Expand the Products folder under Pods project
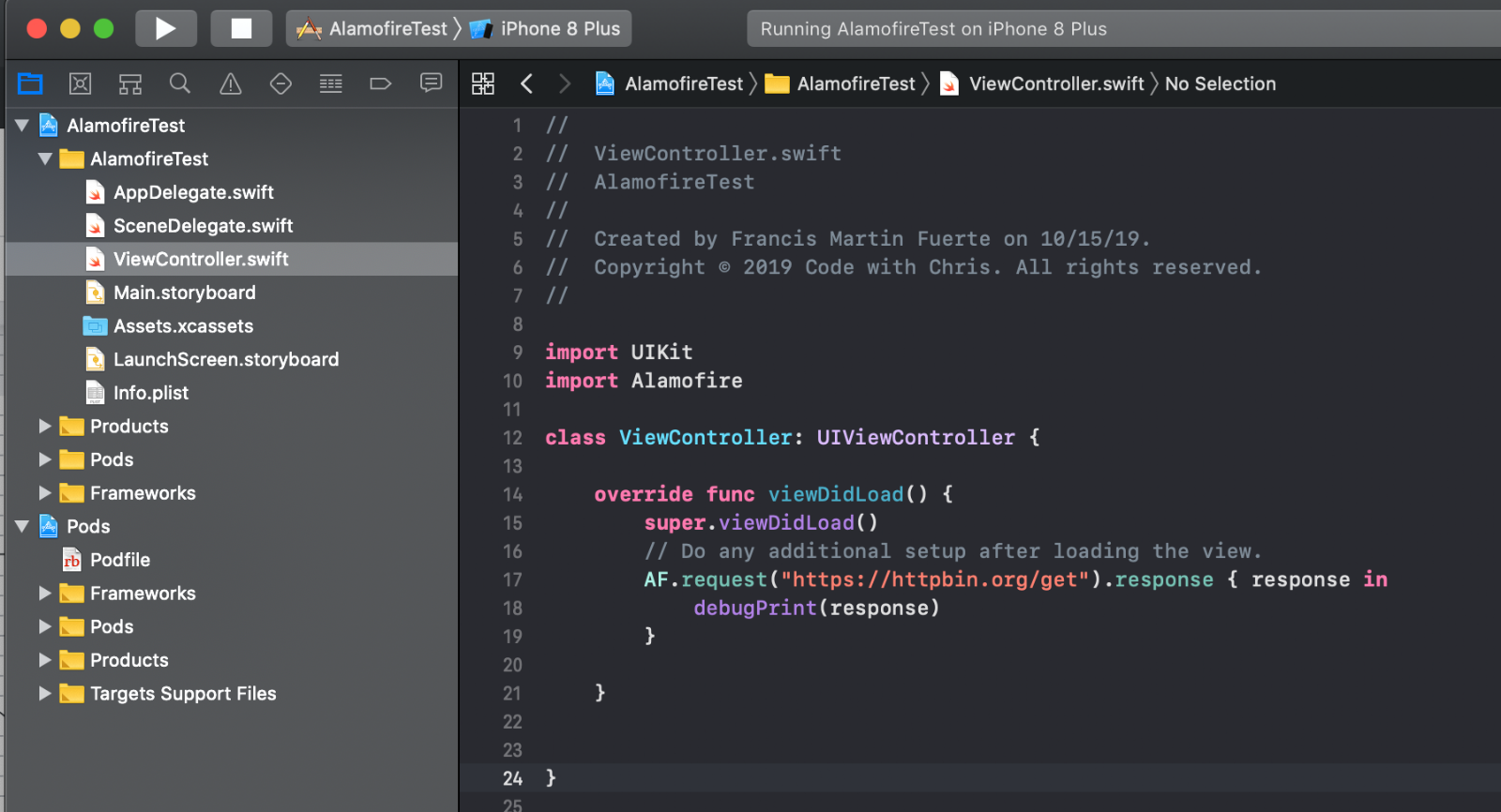This screenshot has width=1501, height=812. (44, 660)
